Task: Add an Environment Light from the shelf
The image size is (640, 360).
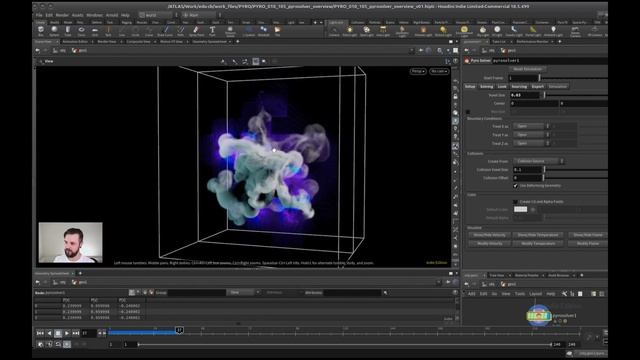Action: 464,31
